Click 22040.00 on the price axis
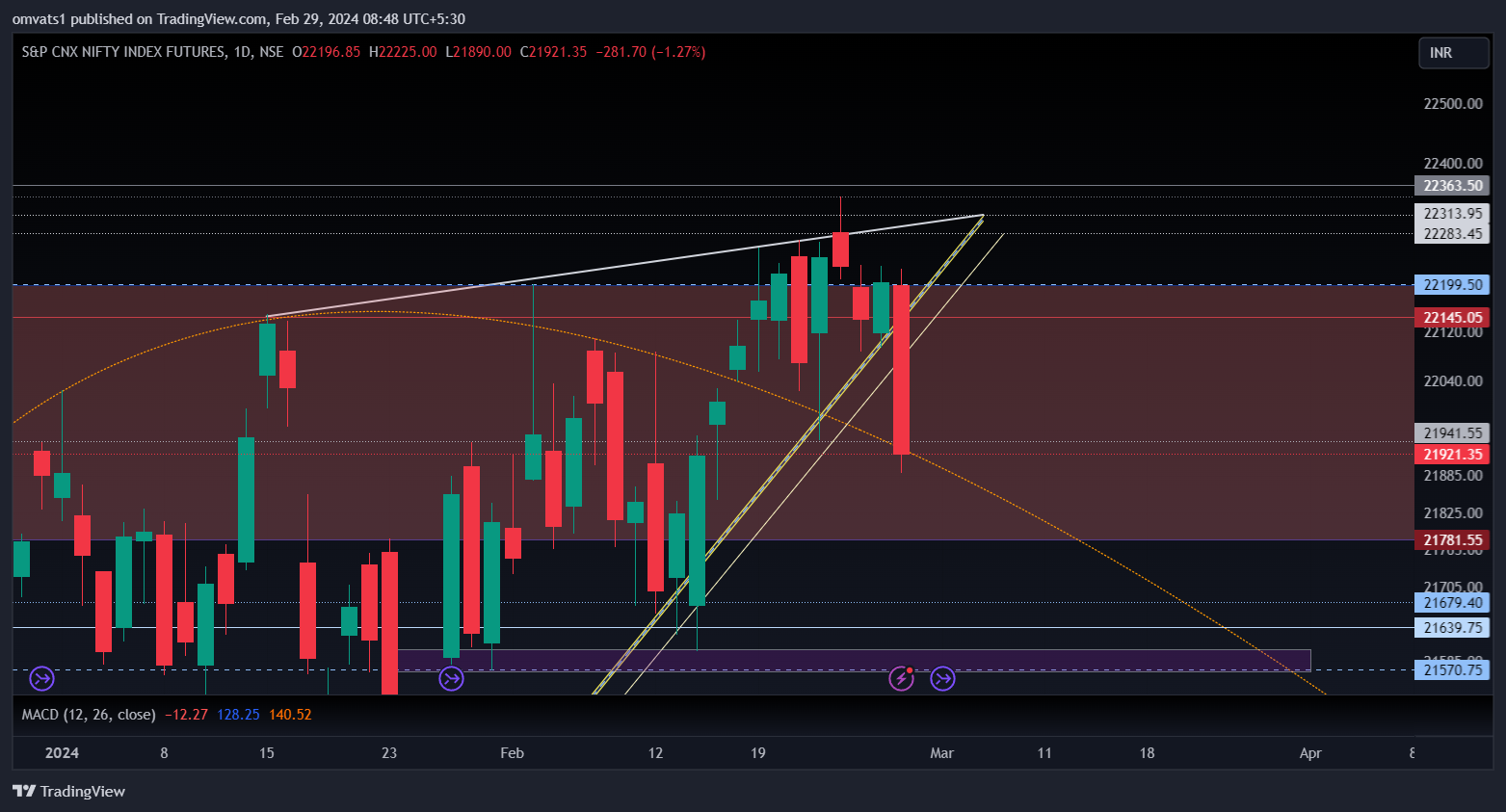This screenshot has width=1506, height=812. (1453, 381)
